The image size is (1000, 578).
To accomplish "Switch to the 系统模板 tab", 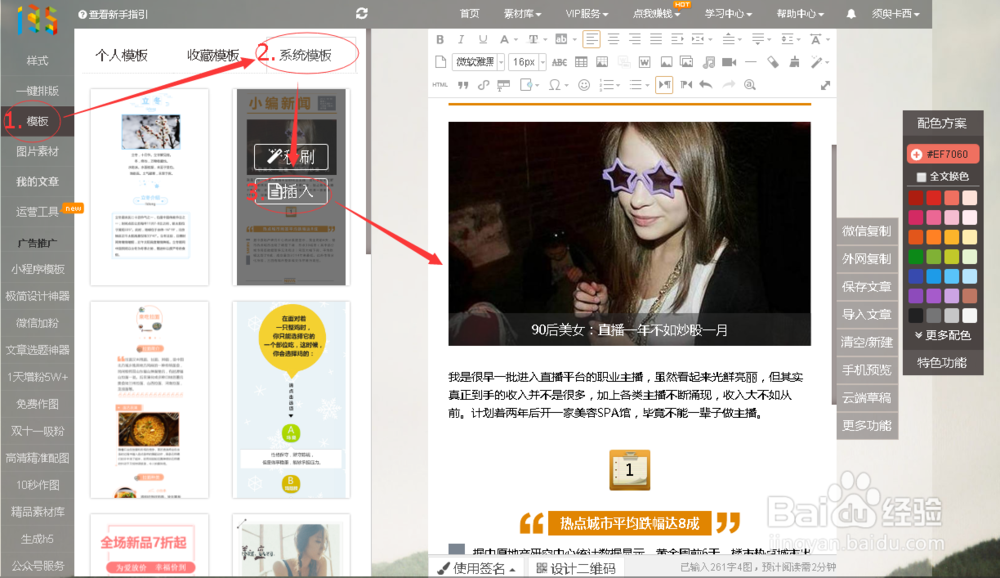I will (305, 55).
